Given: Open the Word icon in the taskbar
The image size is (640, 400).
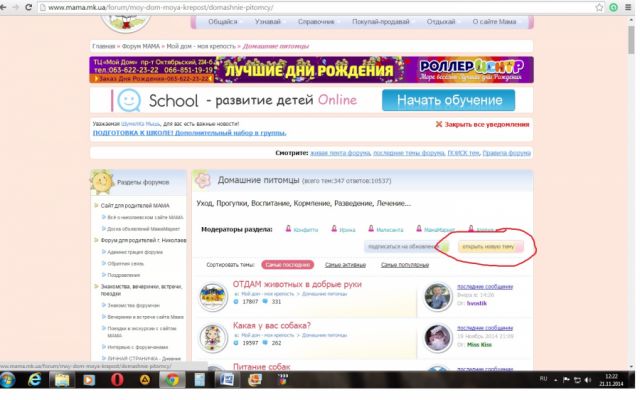Looking at the screenshot, I should tap(226, 381).
